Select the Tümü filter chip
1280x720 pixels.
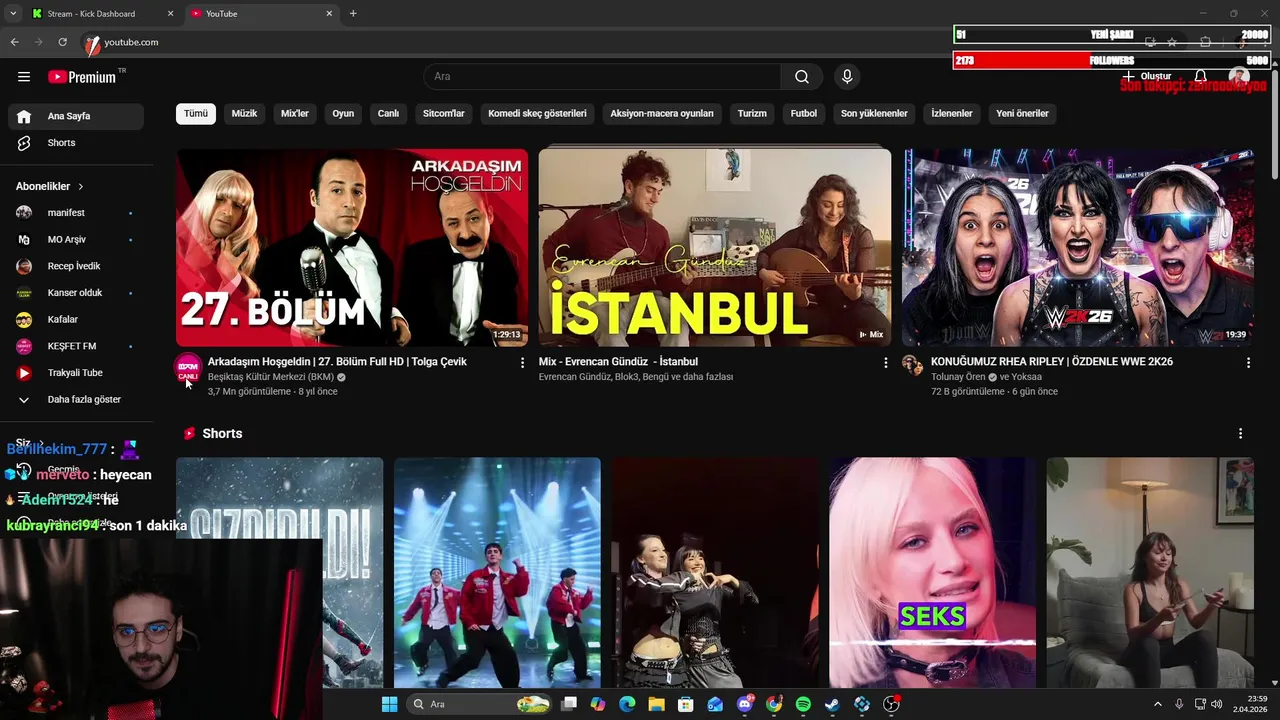point(196,114)
